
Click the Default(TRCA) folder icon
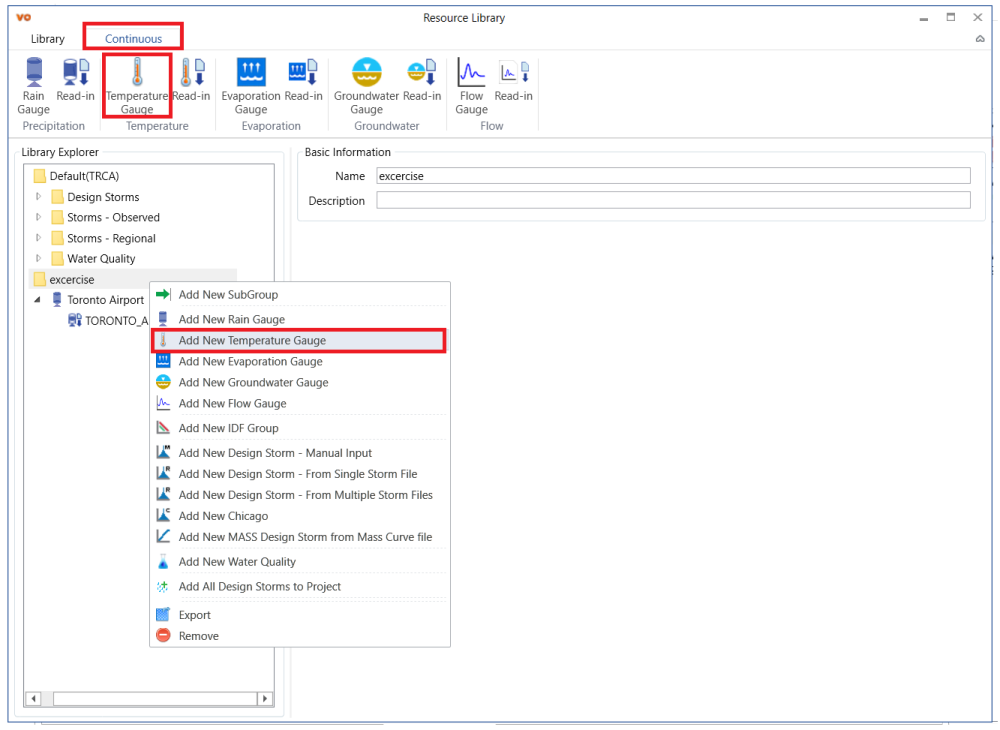click(x=40, y=176)
